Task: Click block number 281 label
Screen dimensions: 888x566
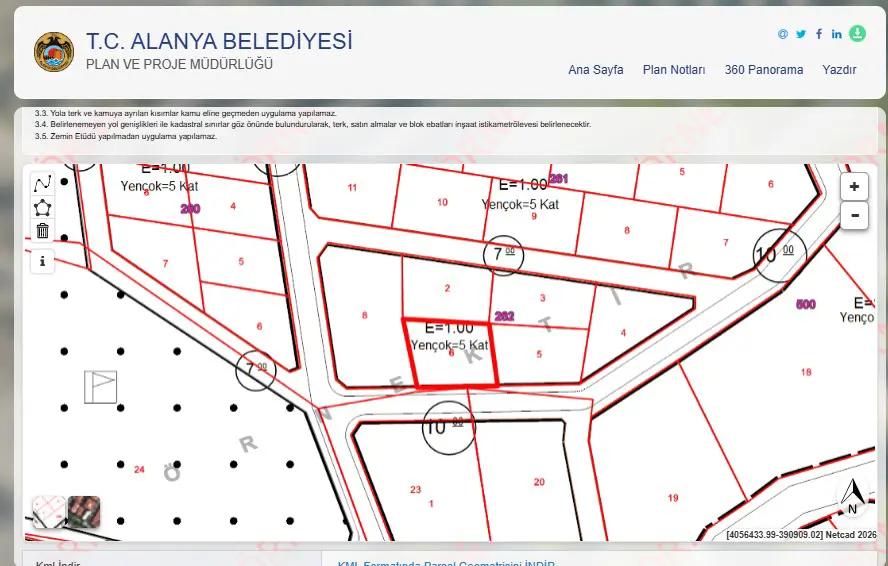Action: click(558, 178)
